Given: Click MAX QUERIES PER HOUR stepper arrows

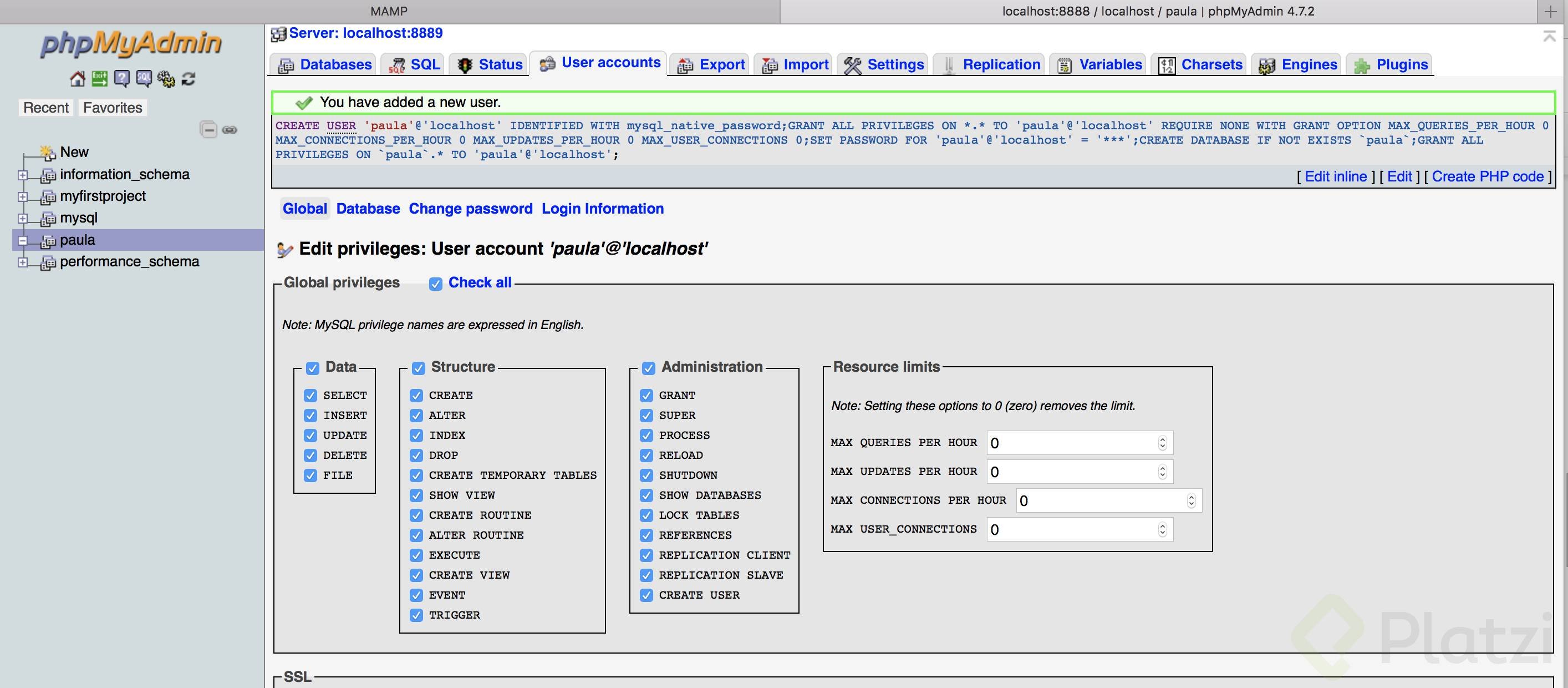Looking at the screenshot, I should 1162,443.
